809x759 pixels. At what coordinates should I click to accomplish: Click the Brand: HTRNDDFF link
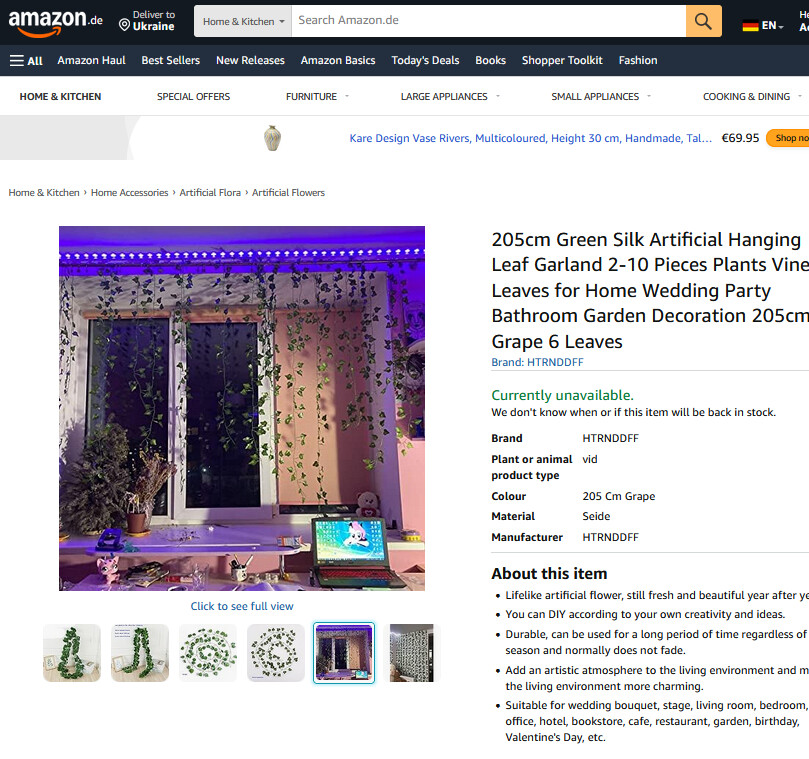(x=537, y=362)
